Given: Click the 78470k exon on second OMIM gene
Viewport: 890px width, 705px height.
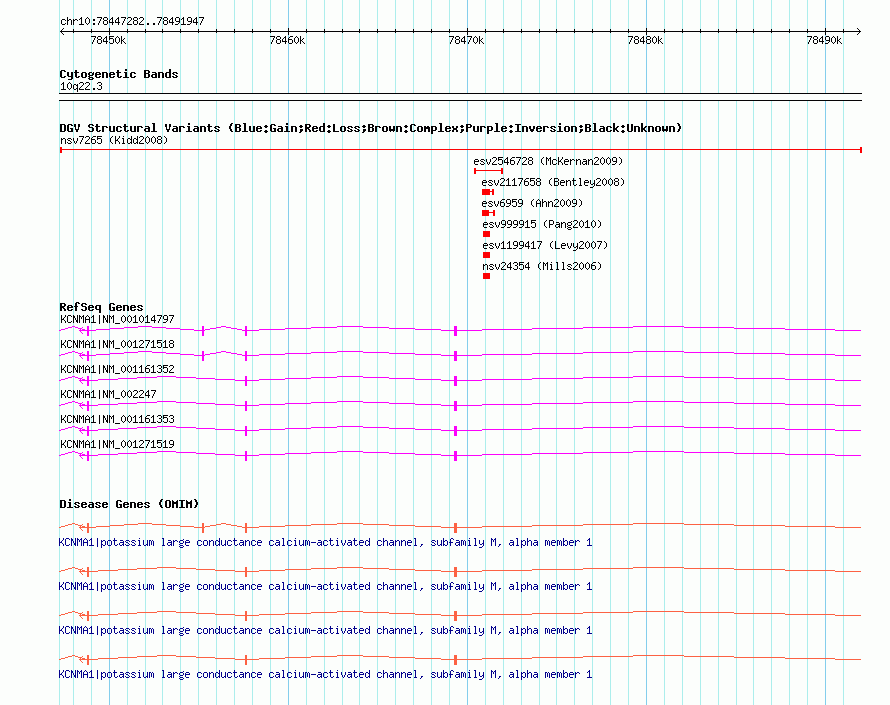Looking at the screenshot, I should (455, 572).
